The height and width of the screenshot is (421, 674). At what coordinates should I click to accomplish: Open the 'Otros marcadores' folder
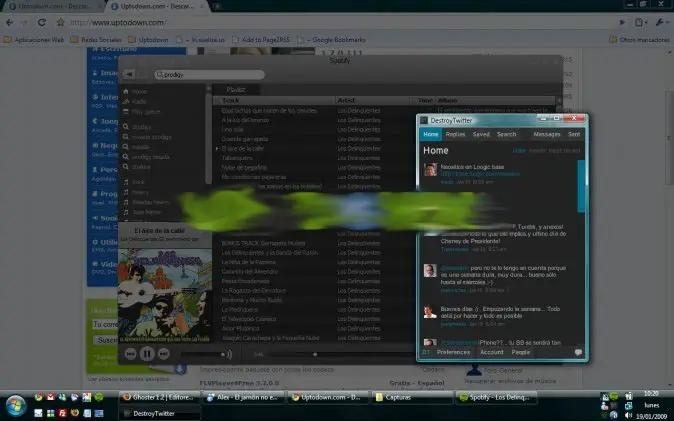tap(640, 40)
